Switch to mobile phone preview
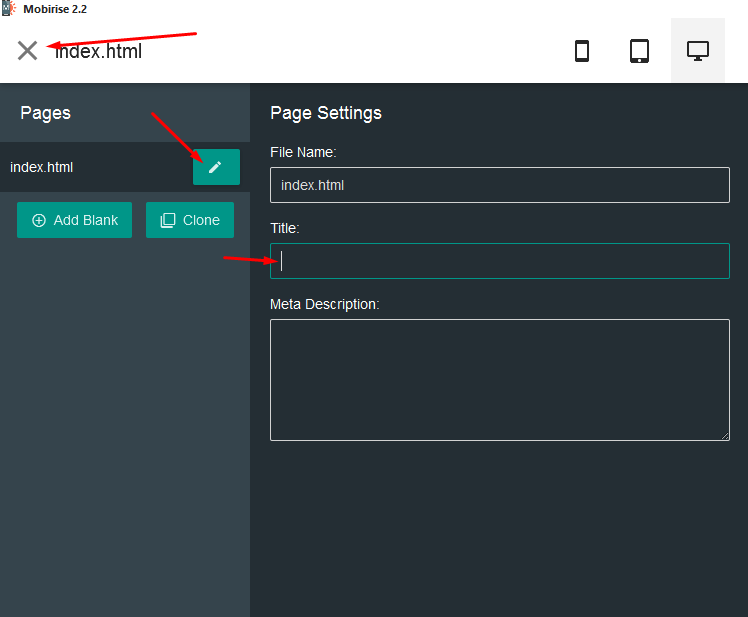 tap(582, 51)
